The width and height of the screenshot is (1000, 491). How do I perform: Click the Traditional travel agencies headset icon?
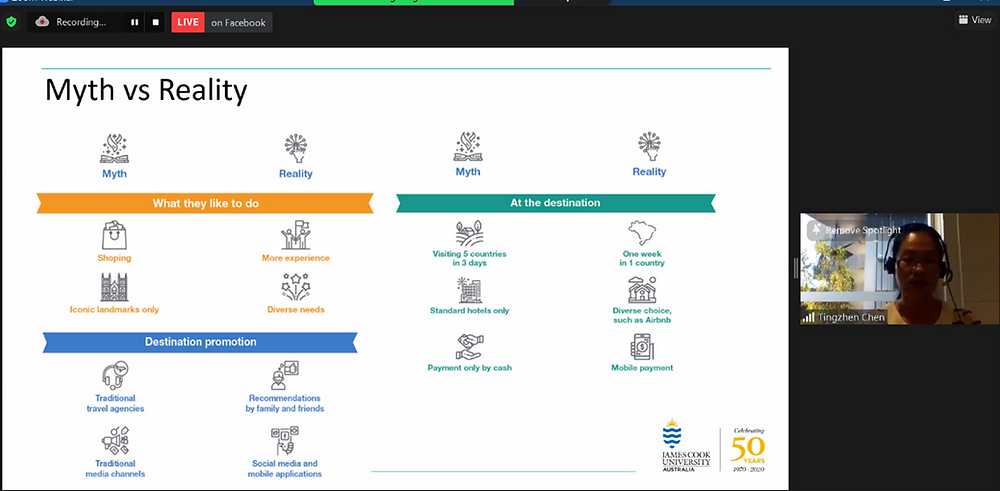[x=115, y=375]
